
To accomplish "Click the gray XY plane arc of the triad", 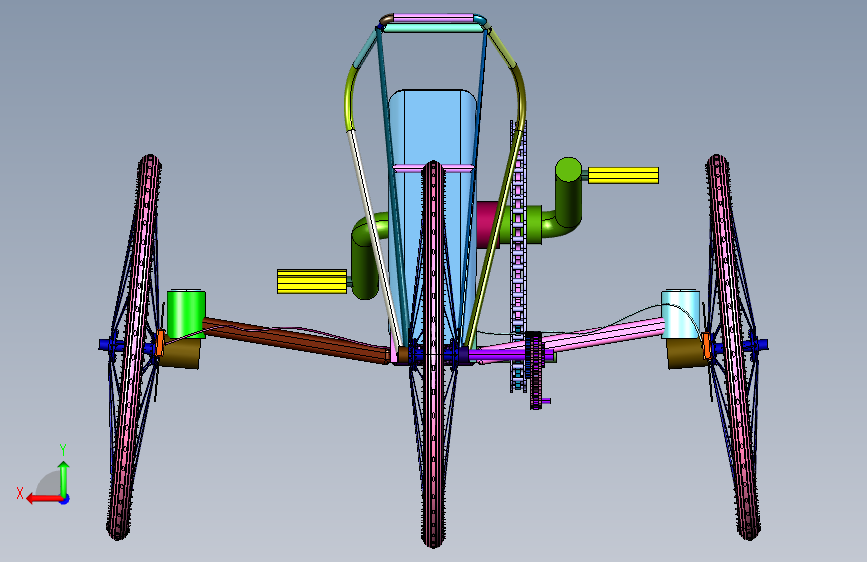I will tap(49, 484).
